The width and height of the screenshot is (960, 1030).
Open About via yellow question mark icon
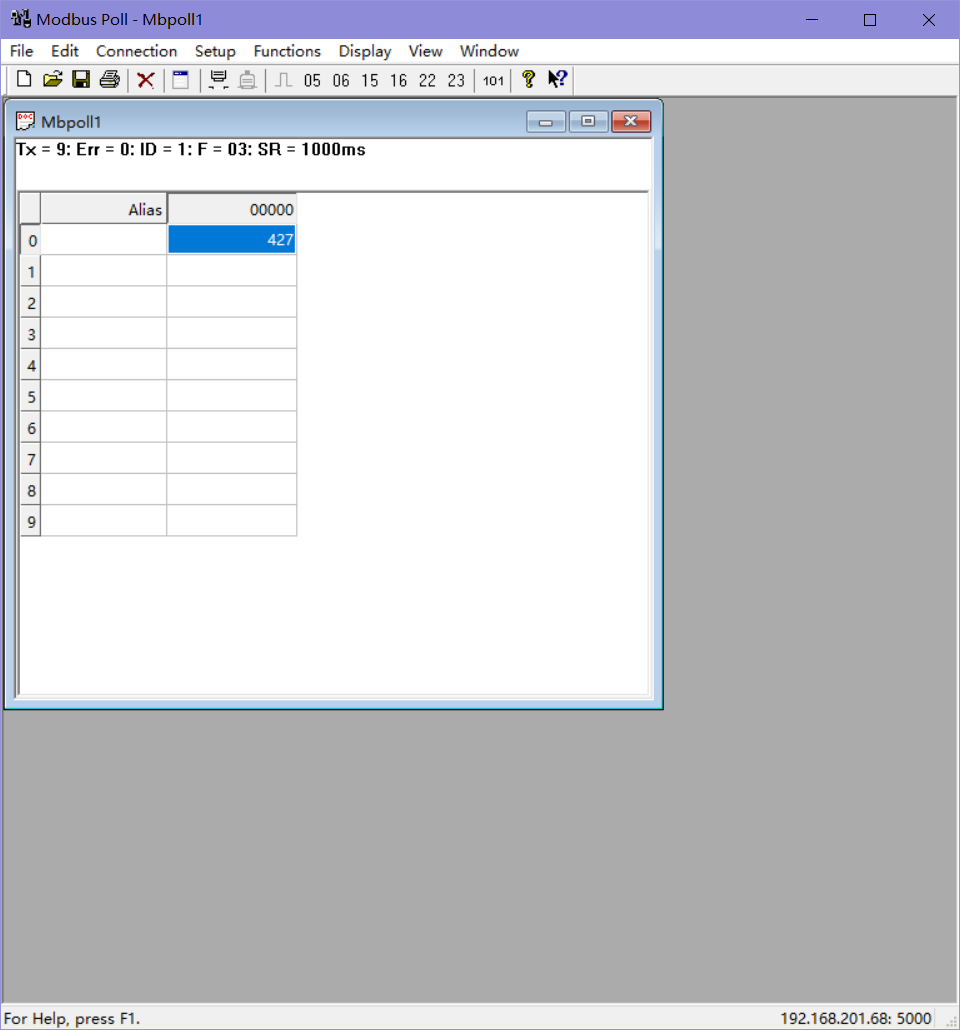pos(528,79)
